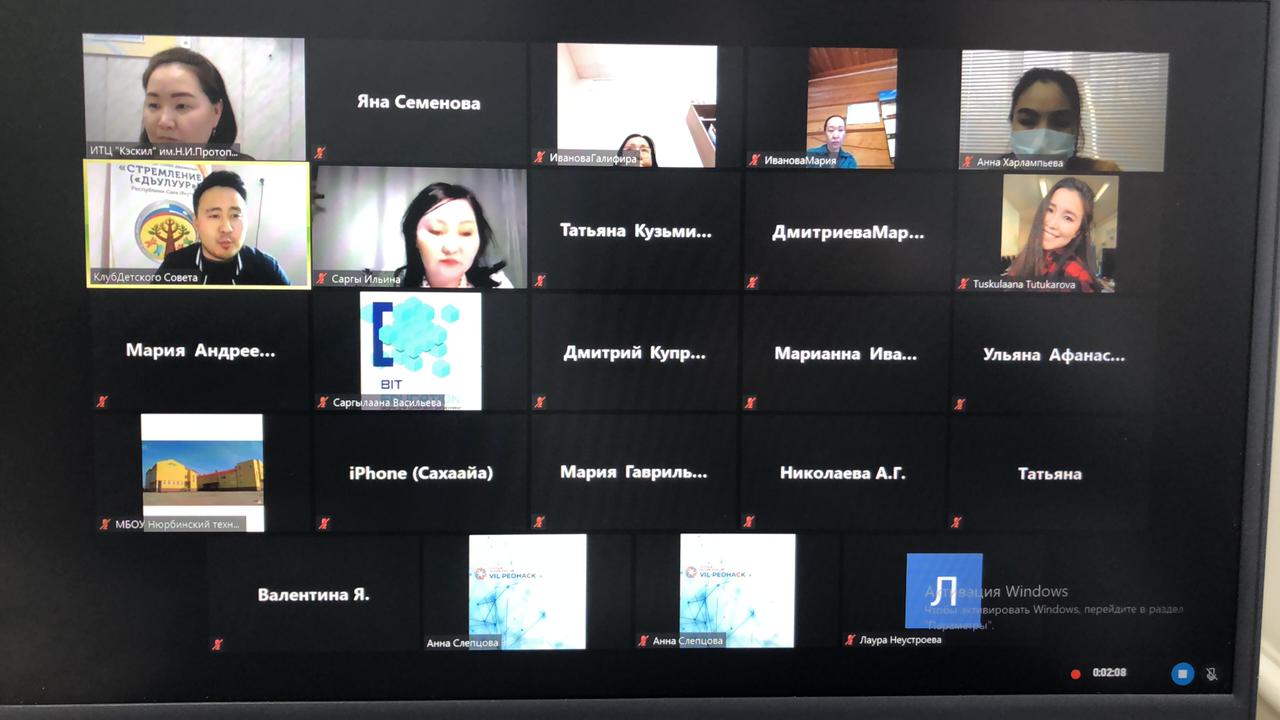Click muted mic icon beside Tuskulaana Tutukarova
This screenshot has width=1280, height=720.
(x=964, y=284)
